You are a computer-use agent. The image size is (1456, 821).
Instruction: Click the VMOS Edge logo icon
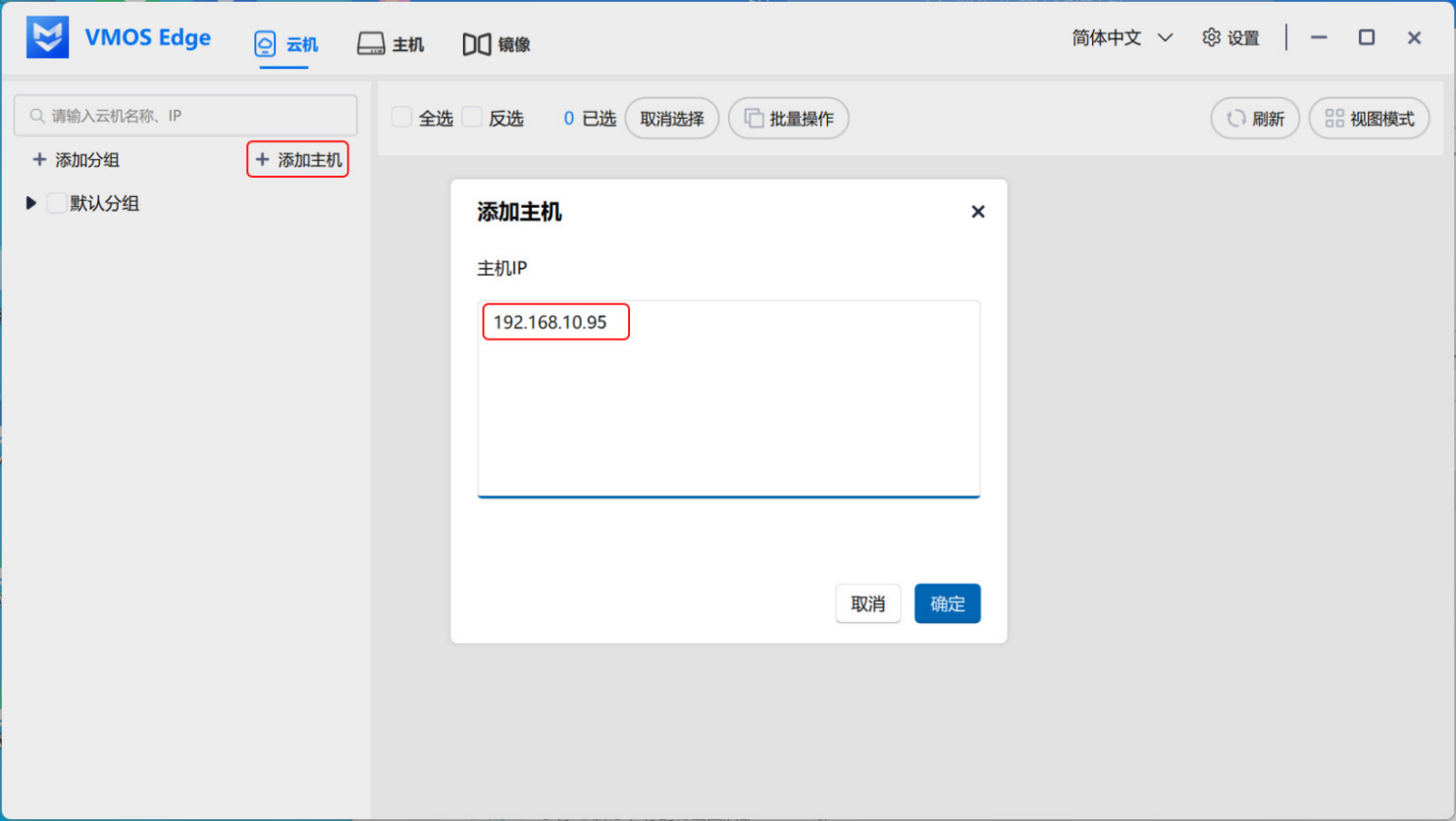coord(47,38)
